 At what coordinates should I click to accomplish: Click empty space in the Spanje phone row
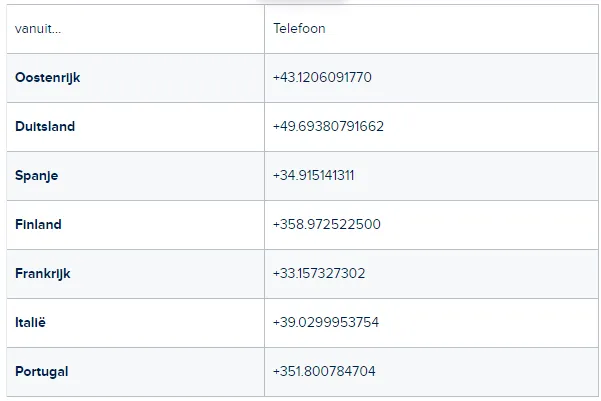475,176
